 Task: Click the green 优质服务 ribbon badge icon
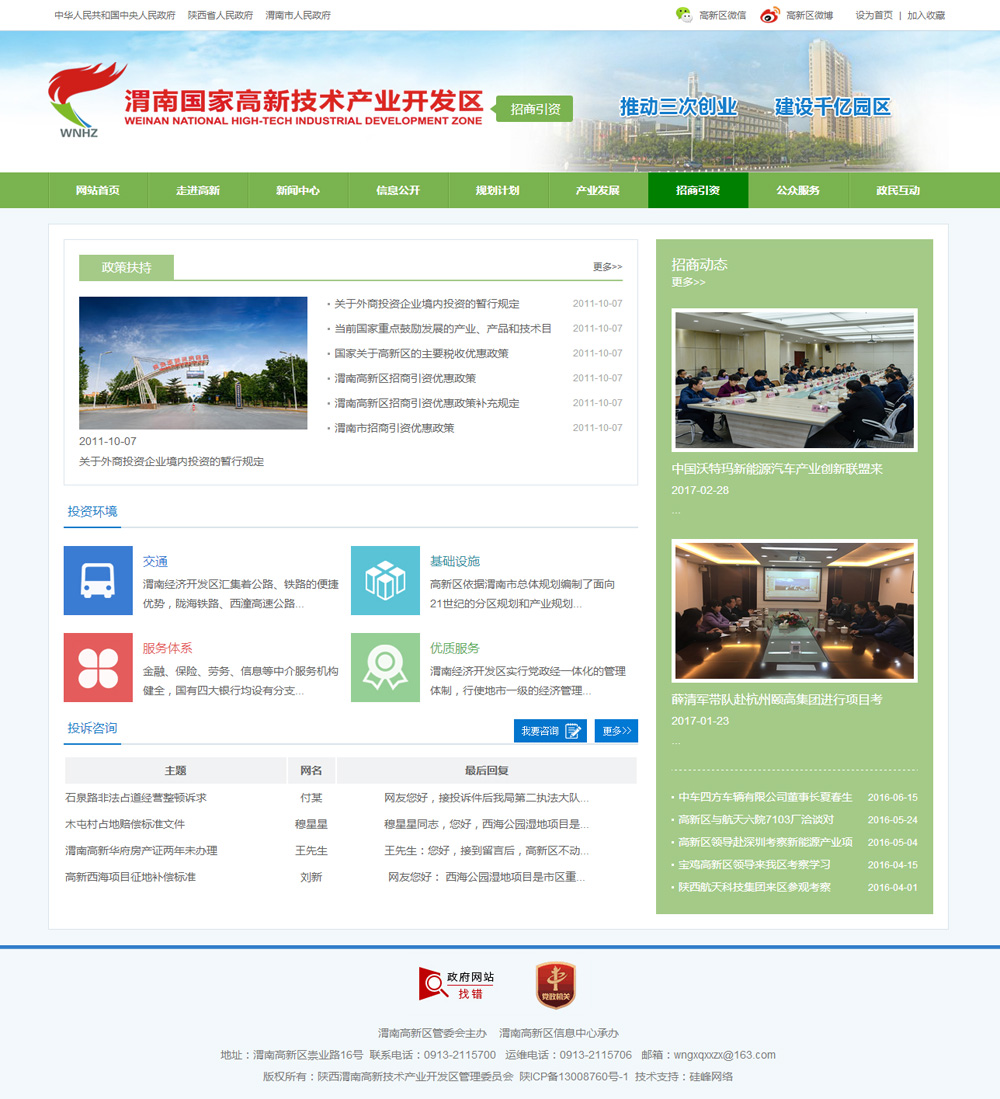[x=385, y=667]
